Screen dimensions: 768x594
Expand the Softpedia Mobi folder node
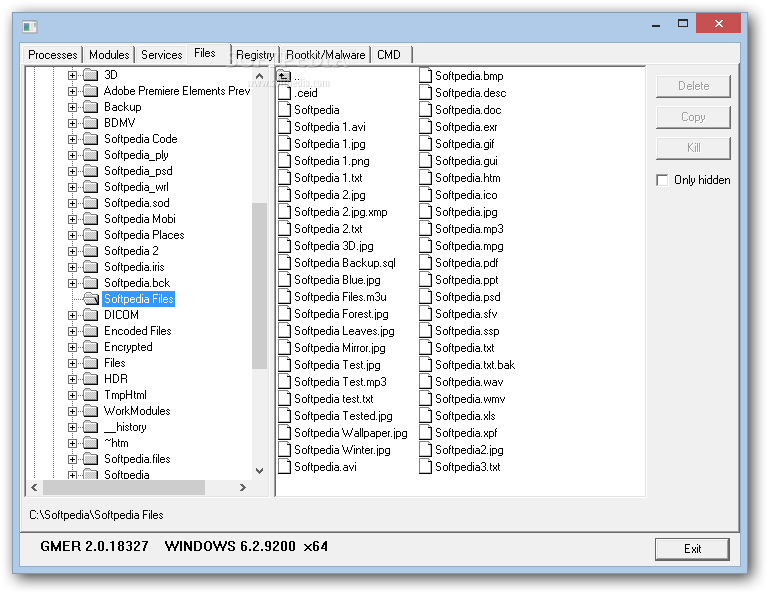coord(72,219)
